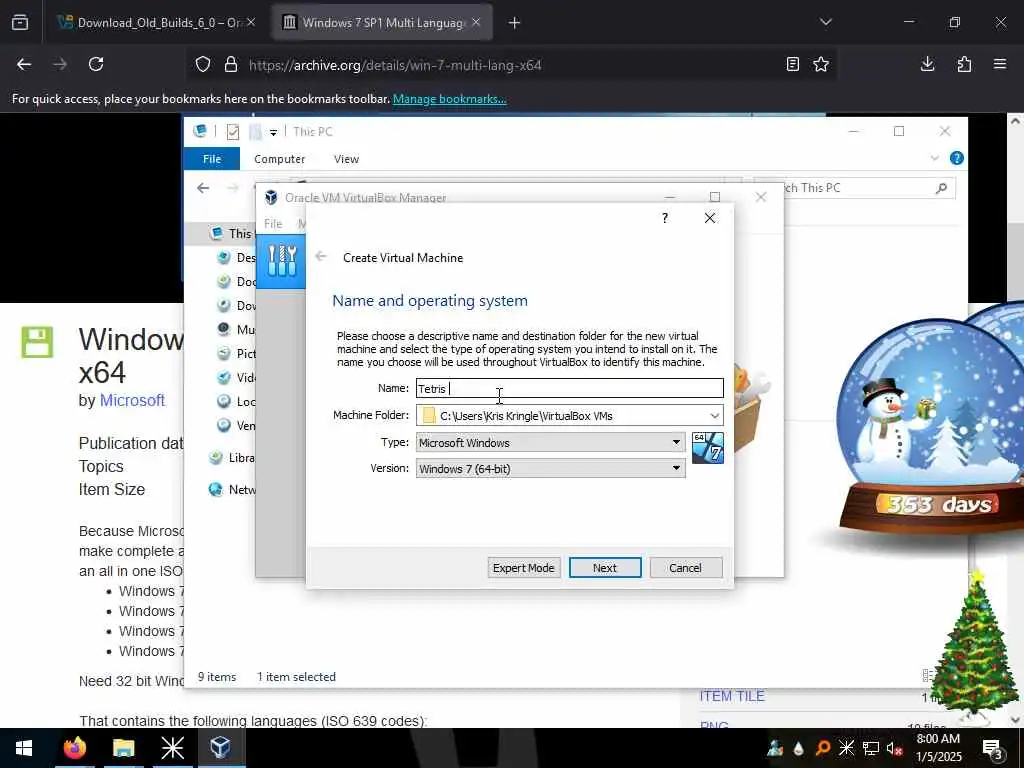Close the Windows 7 SP1 Multi Language tab
The height and width of the screenshot is (768, 1024).
(x=476, y=22)
